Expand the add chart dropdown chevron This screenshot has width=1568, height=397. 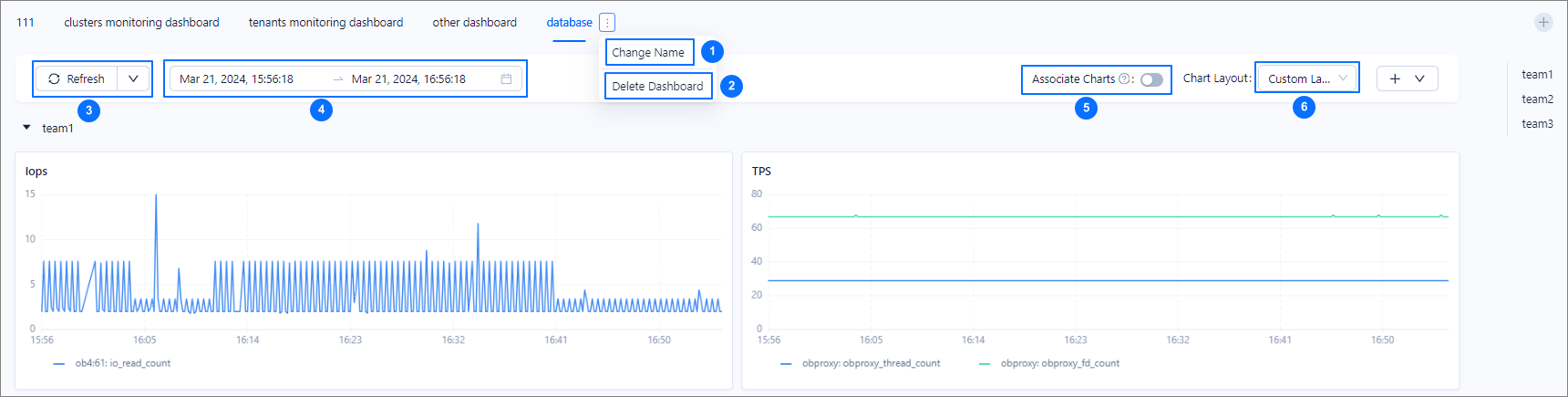coord(1419,79)
